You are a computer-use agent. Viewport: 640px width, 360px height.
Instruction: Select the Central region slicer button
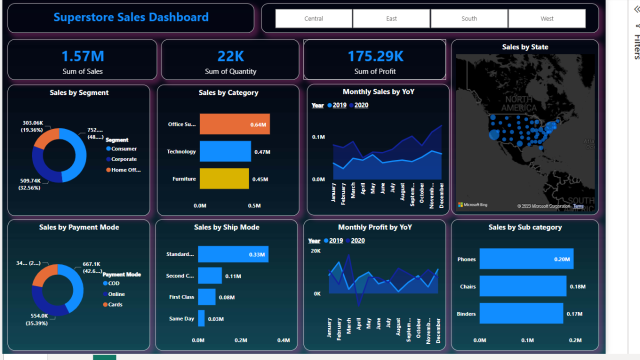313,18
